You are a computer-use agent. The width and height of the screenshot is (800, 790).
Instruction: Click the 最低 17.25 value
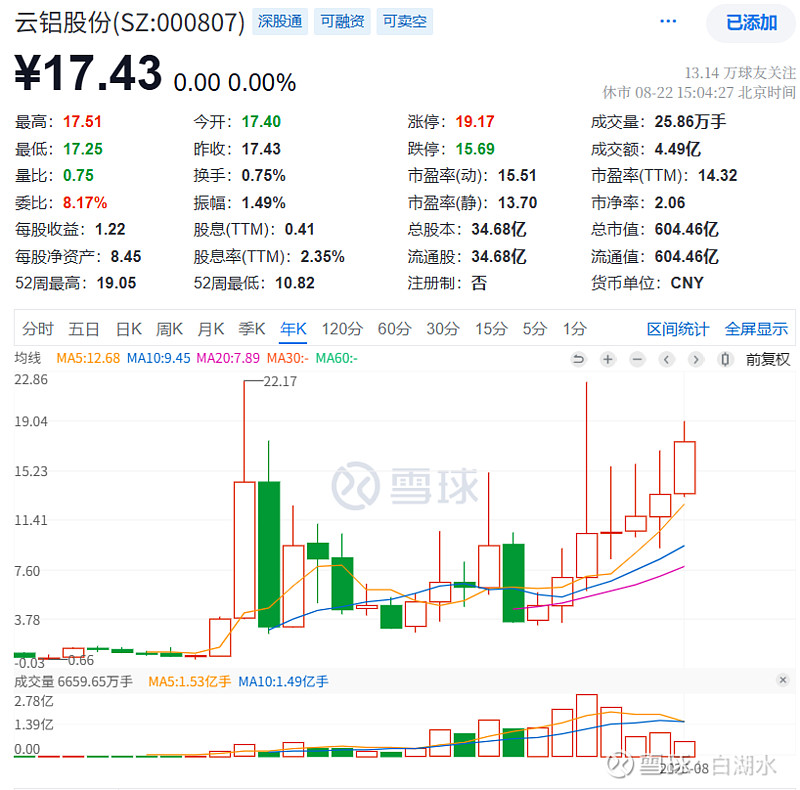83,149
